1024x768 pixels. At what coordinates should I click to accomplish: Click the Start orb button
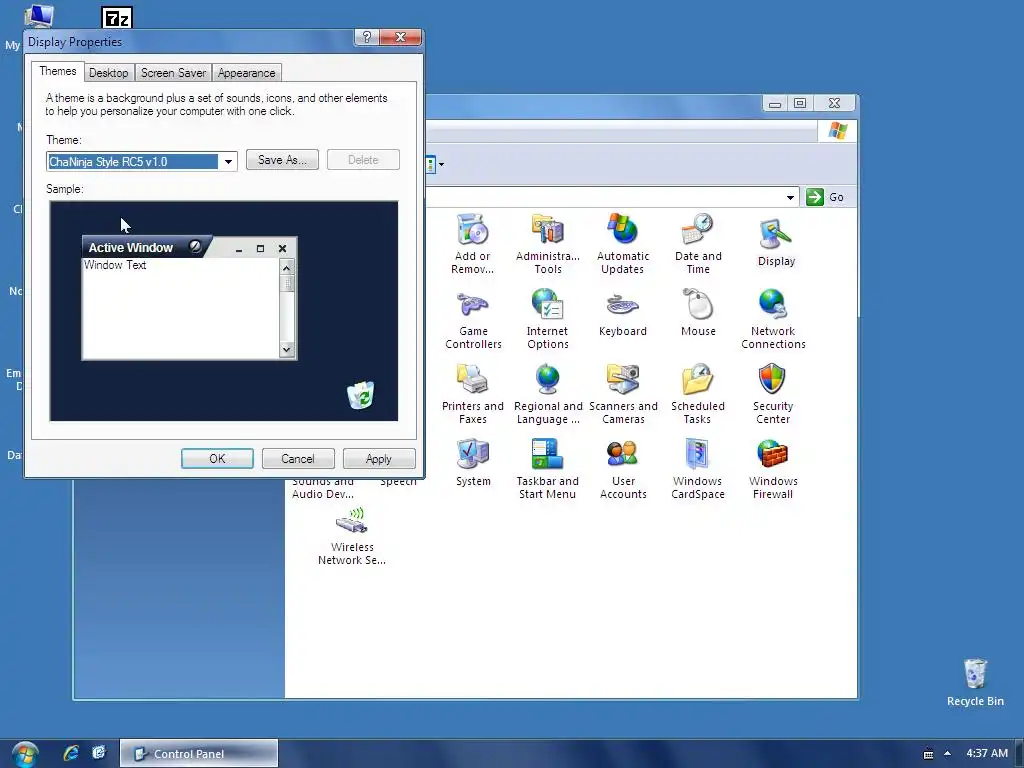[24, 754]
